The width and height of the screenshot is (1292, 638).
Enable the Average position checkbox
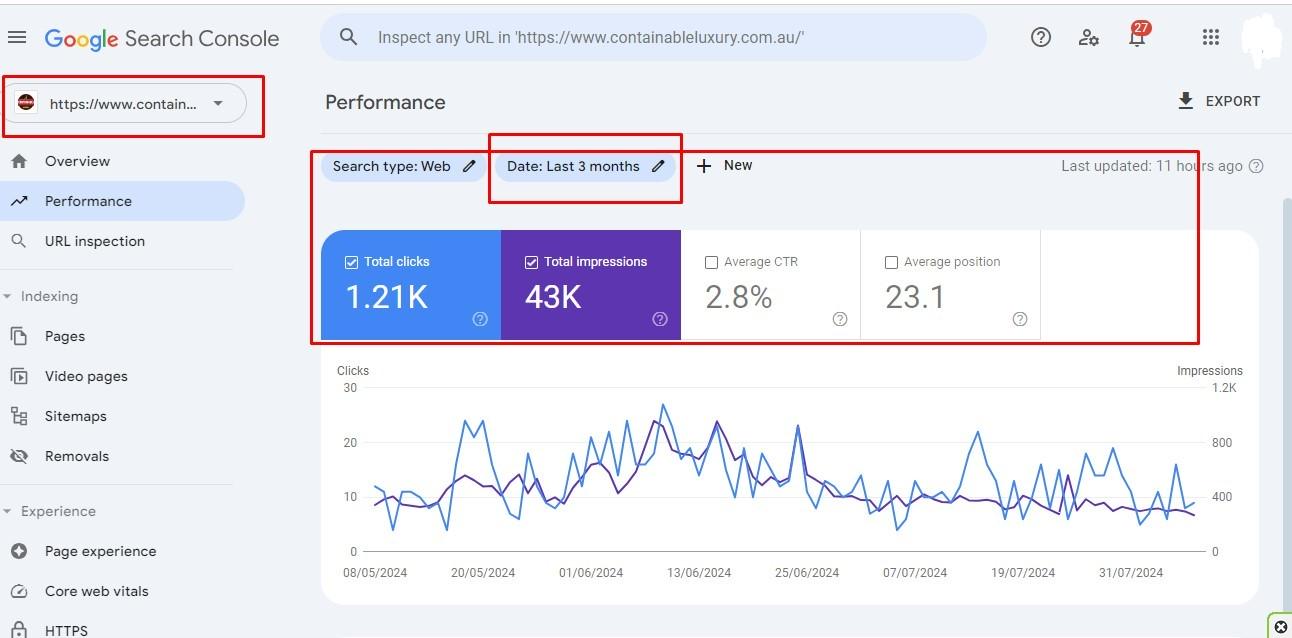(891, 262)
